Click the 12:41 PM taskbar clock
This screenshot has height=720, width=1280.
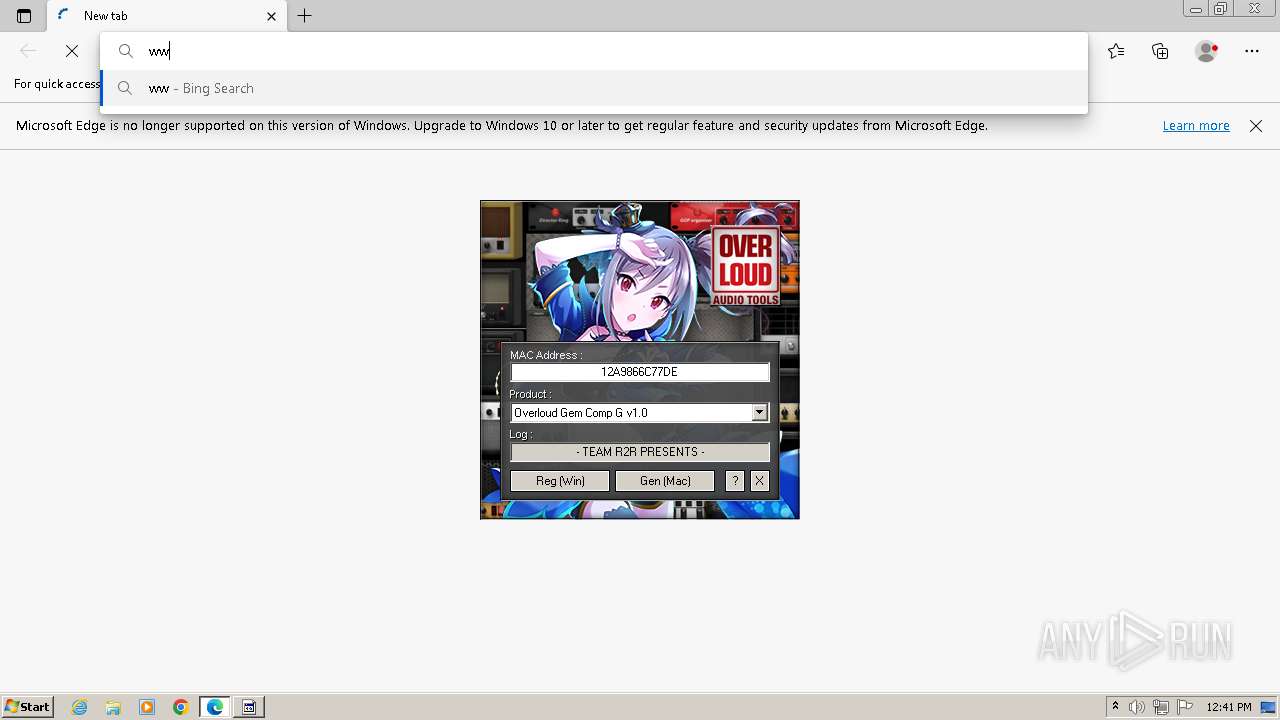pos(1229,707)
